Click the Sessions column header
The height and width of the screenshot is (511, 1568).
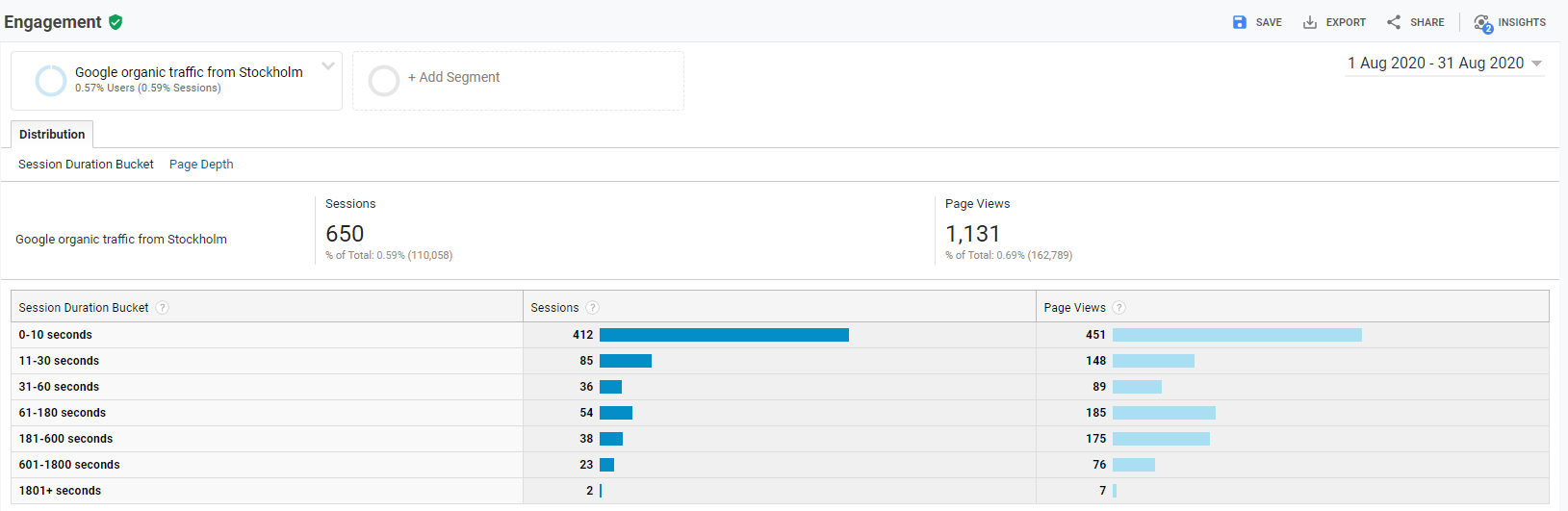point(555,308)
